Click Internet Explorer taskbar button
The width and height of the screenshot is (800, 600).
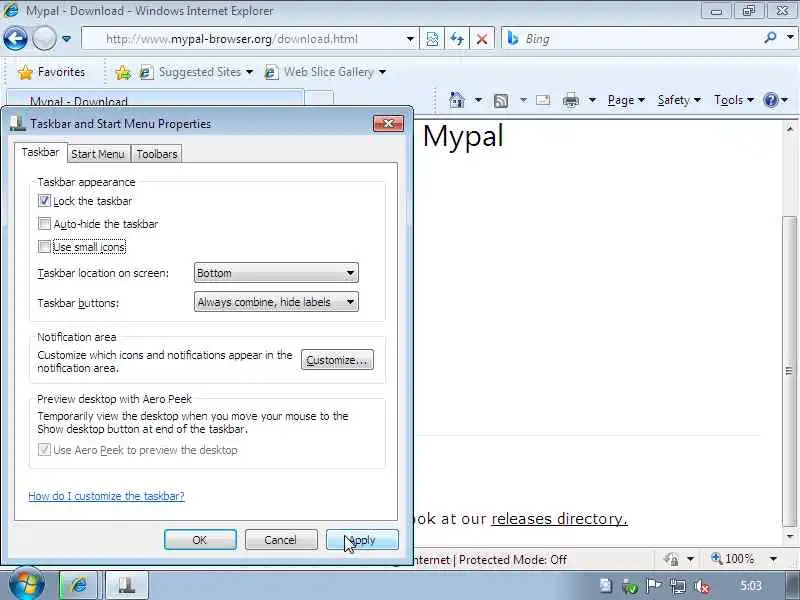point(78,585)
